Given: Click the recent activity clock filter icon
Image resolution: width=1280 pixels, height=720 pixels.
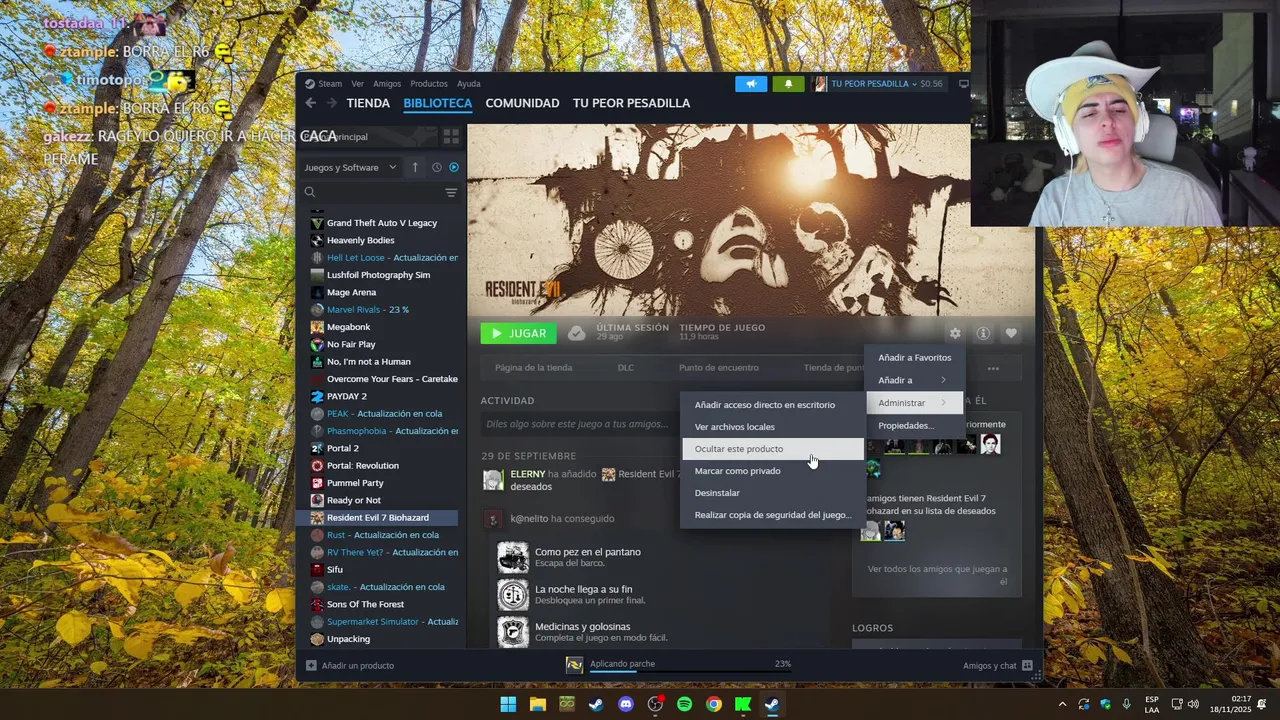Looking at the screenshot, I should click(437, 167).
